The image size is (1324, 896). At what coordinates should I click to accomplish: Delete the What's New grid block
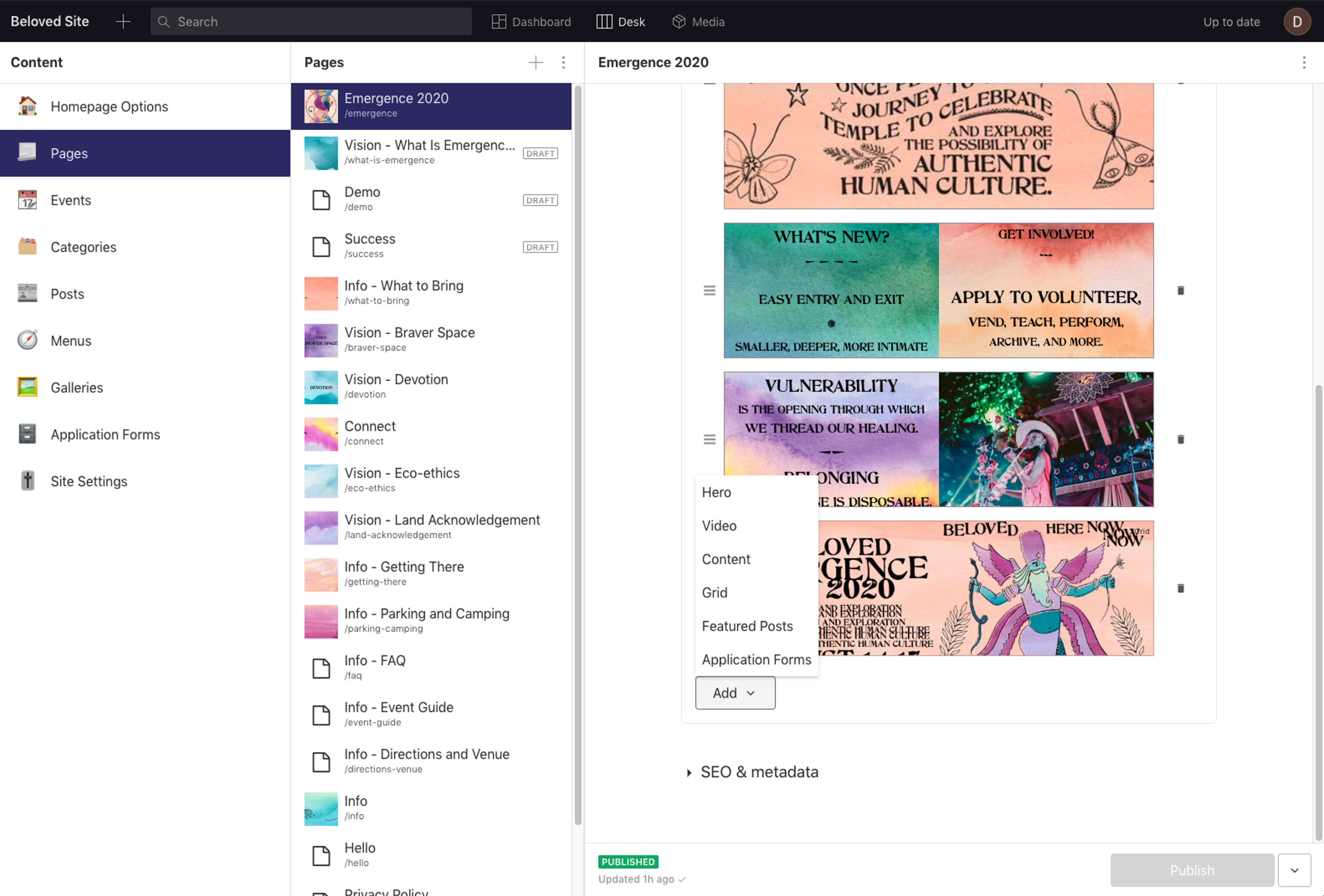[1181, 291]
